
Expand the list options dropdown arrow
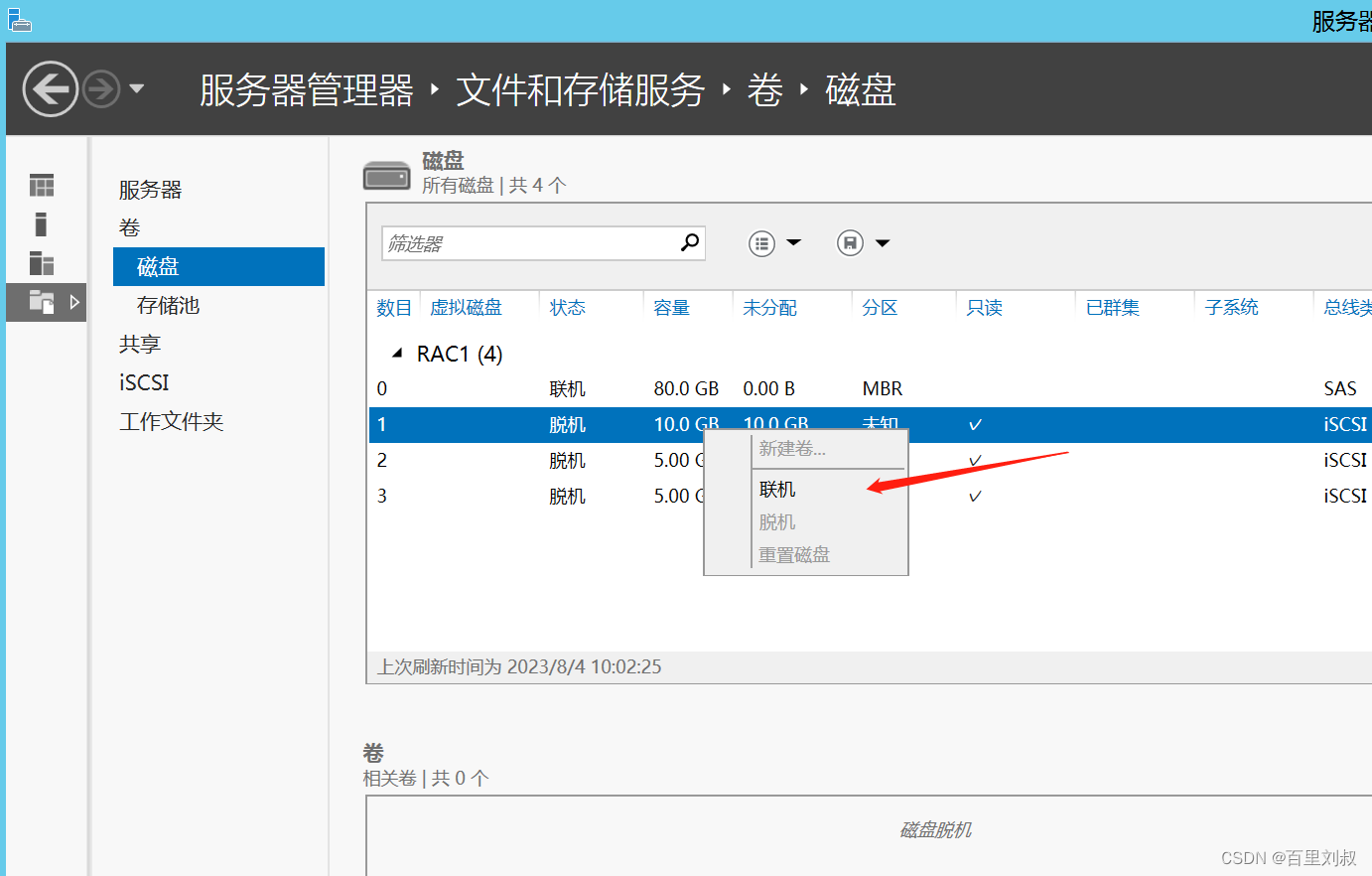click(793, 242)
